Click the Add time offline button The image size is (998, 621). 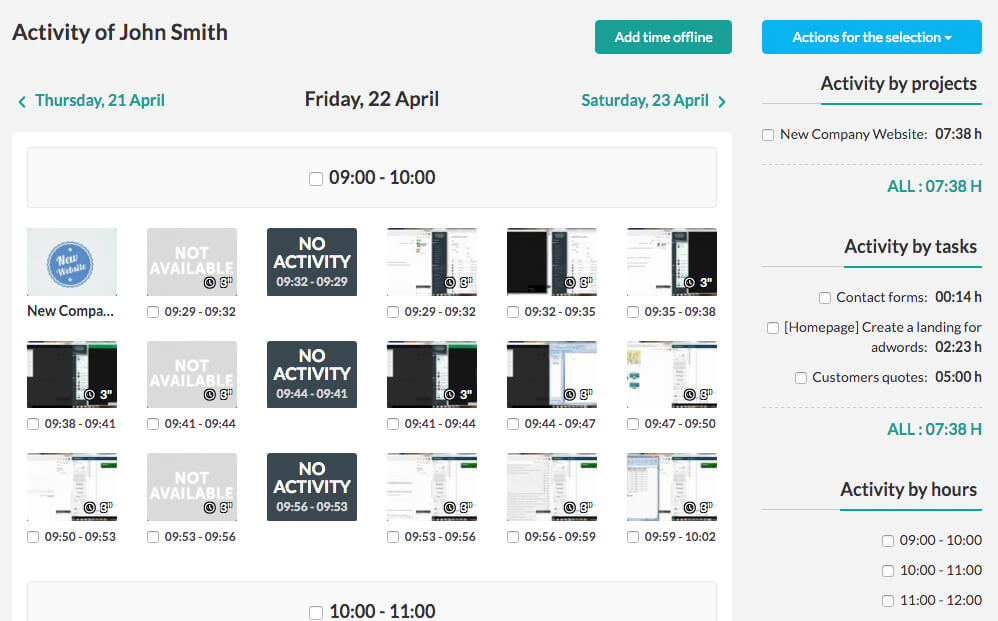(663, 37)
